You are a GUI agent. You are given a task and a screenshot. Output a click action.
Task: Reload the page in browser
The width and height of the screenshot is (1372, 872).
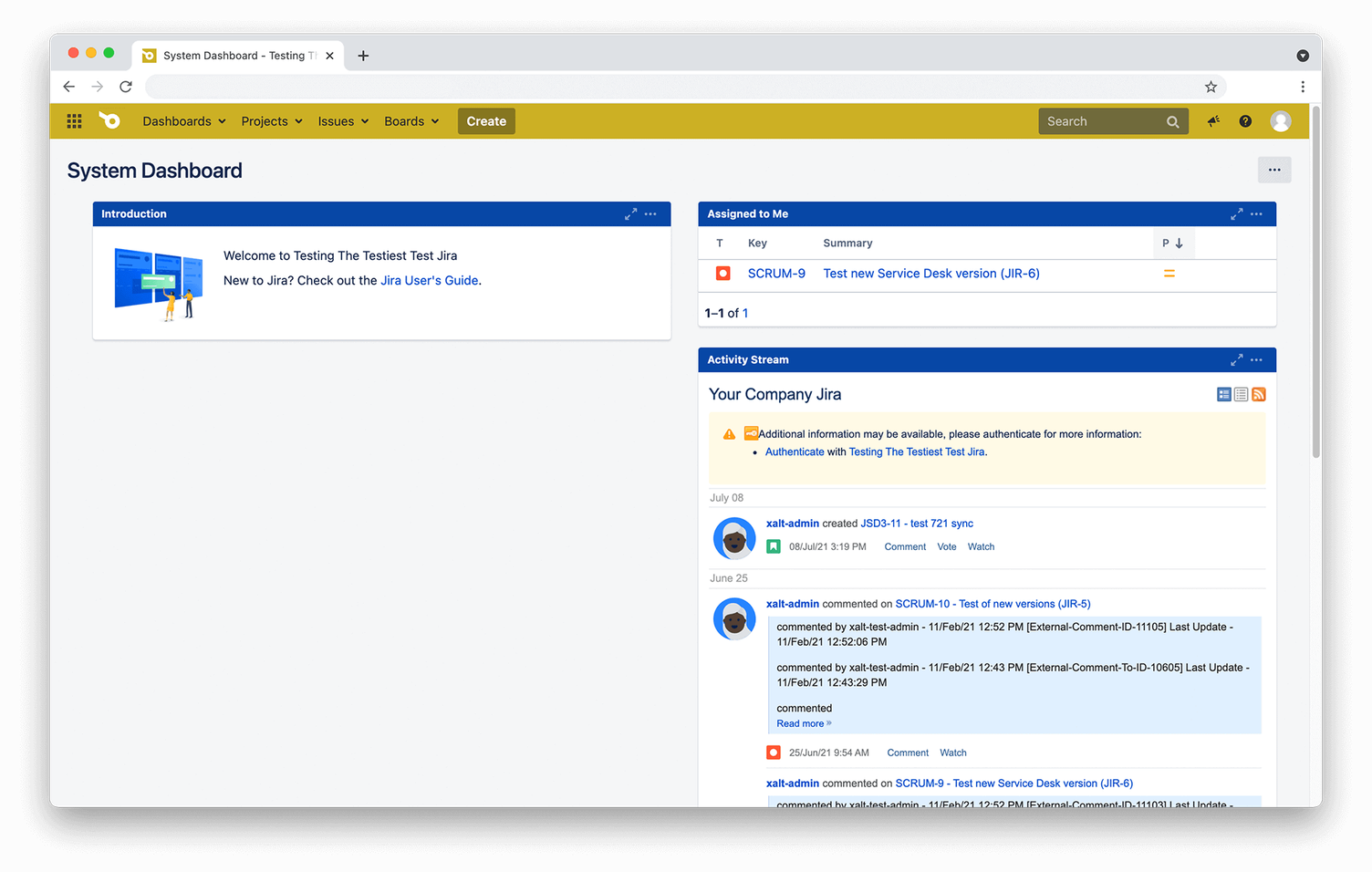(126, 87)
